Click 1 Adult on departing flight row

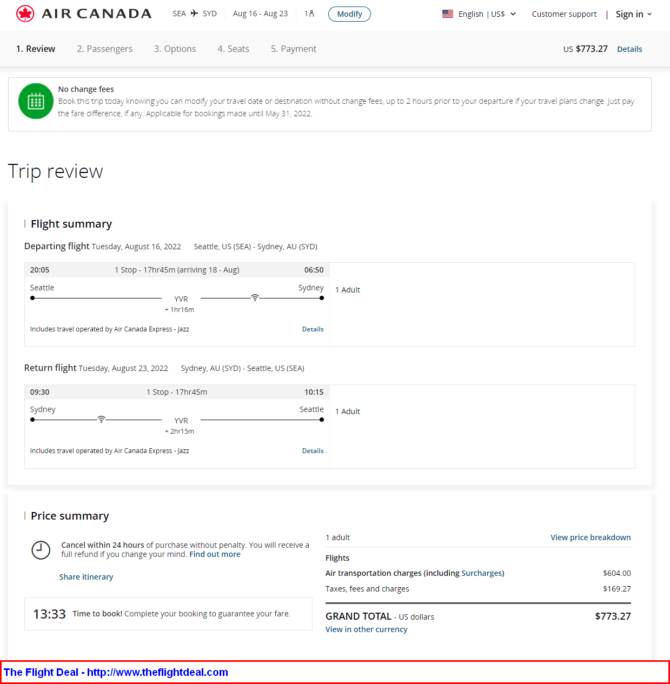click(348, 290)
